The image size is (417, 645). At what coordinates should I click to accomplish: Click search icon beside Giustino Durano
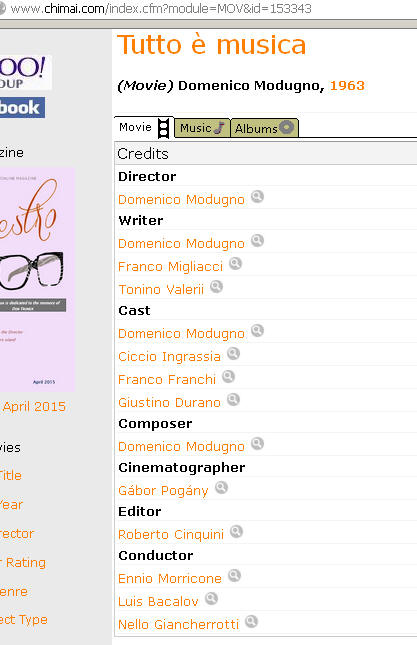(233, 400)
